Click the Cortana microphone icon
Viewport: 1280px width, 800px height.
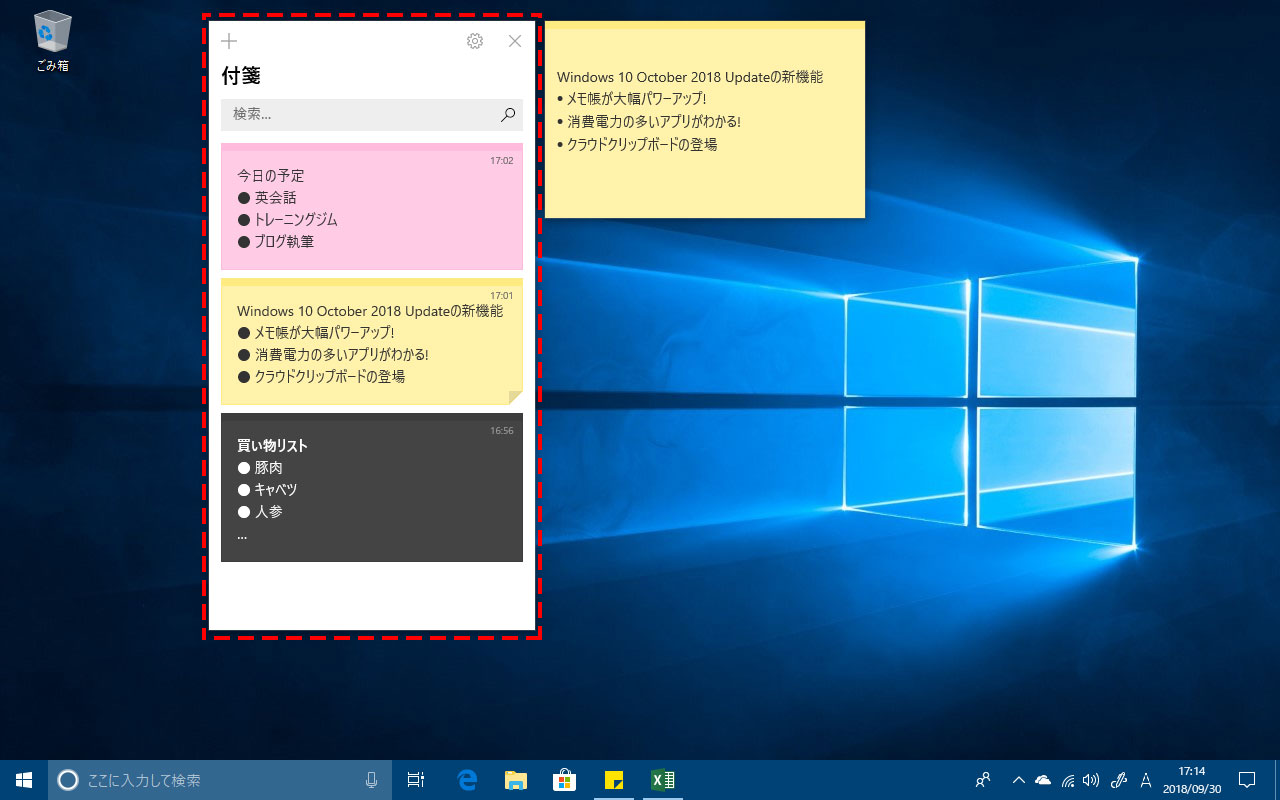[x=371, y=780]
